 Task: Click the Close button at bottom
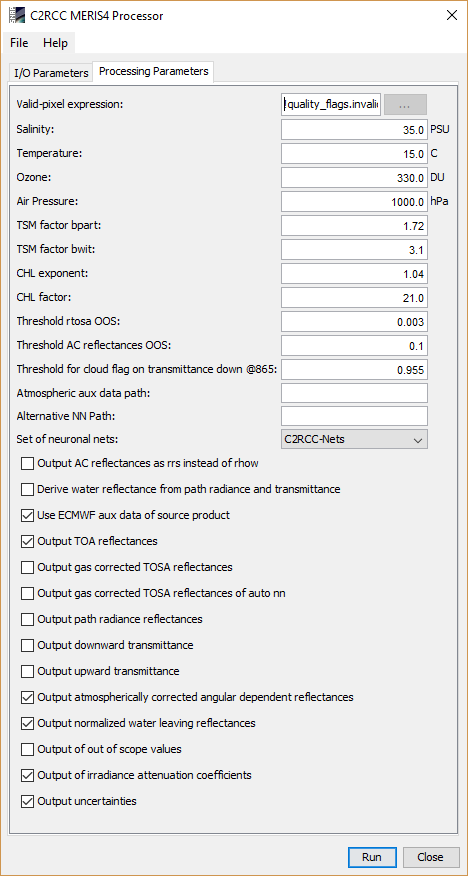pos(430,857)
